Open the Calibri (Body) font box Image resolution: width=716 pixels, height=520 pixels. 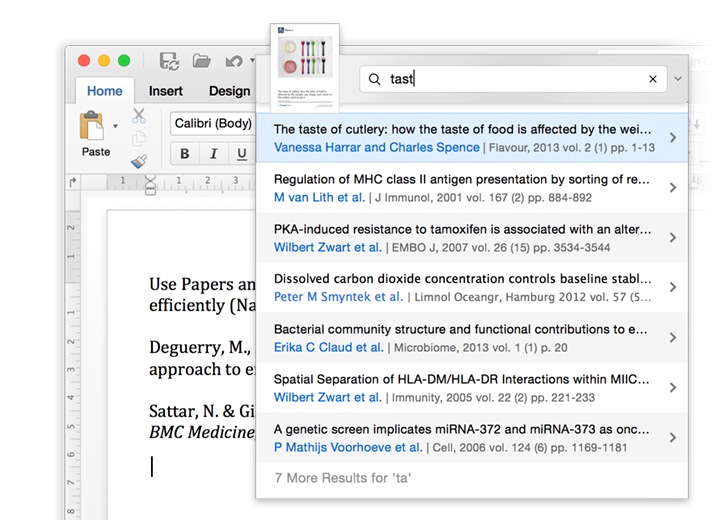pos(213,123)
